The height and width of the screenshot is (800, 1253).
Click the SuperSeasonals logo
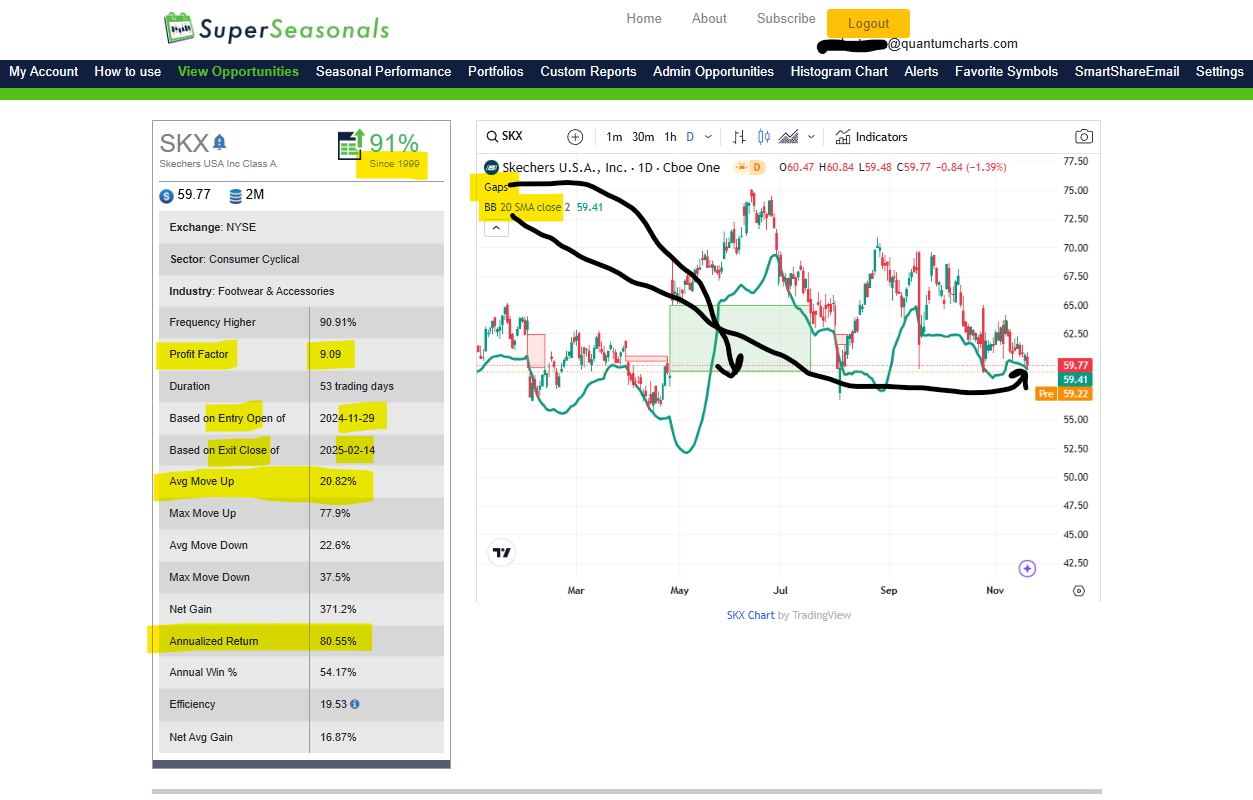point(276,28)
